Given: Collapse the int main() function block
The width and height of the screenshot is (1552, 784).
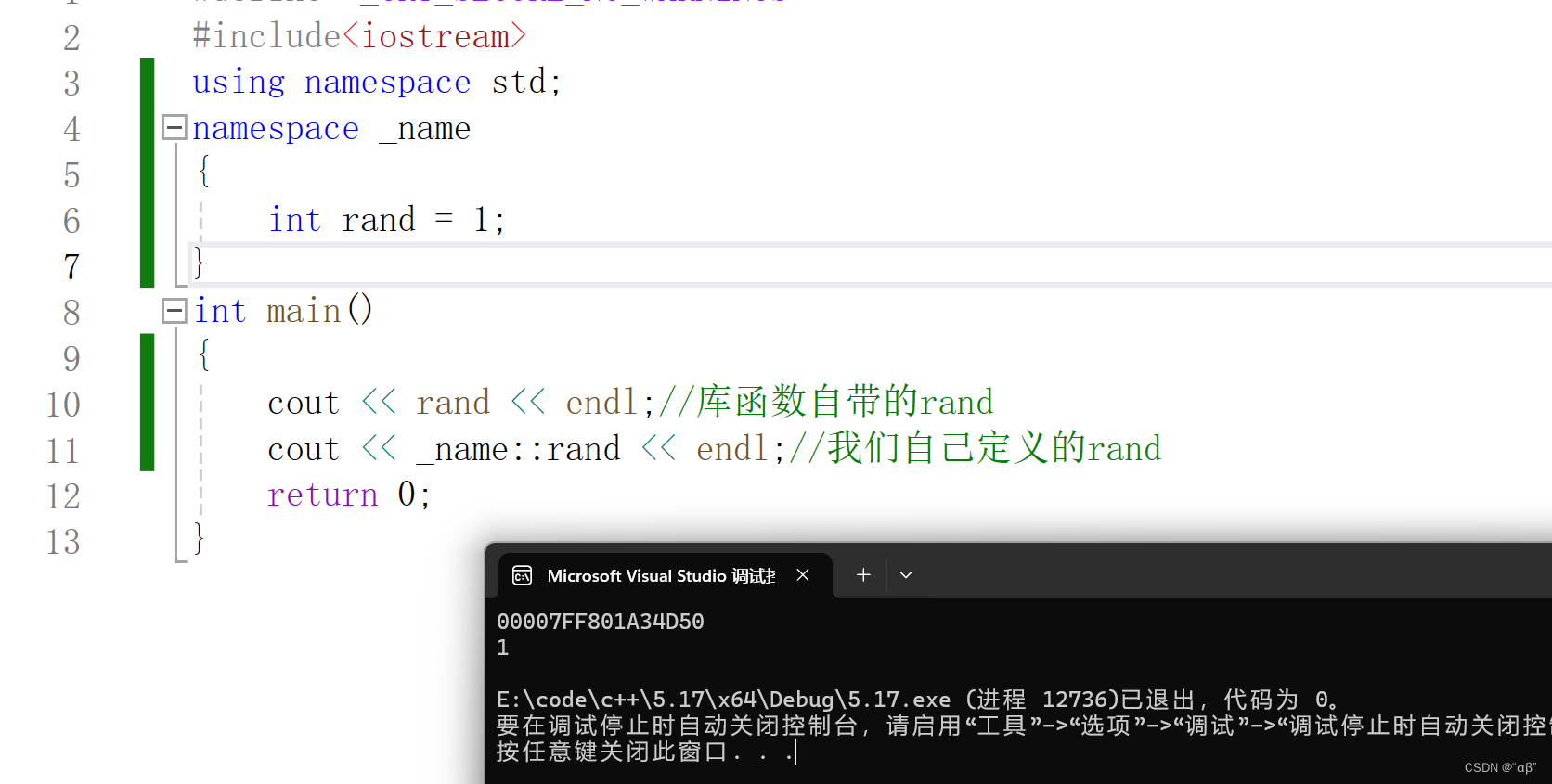Looking at the screenshot, I should tap(175, 311).
